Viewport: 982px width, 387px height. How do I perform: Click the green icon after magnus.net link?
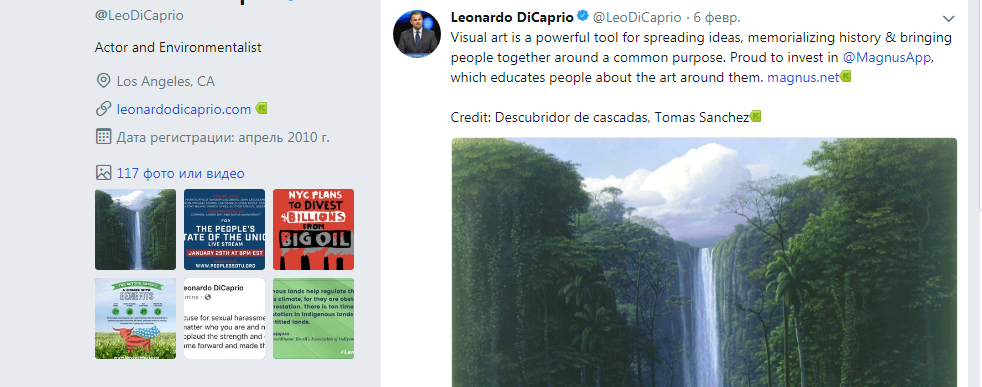point(845,77)
